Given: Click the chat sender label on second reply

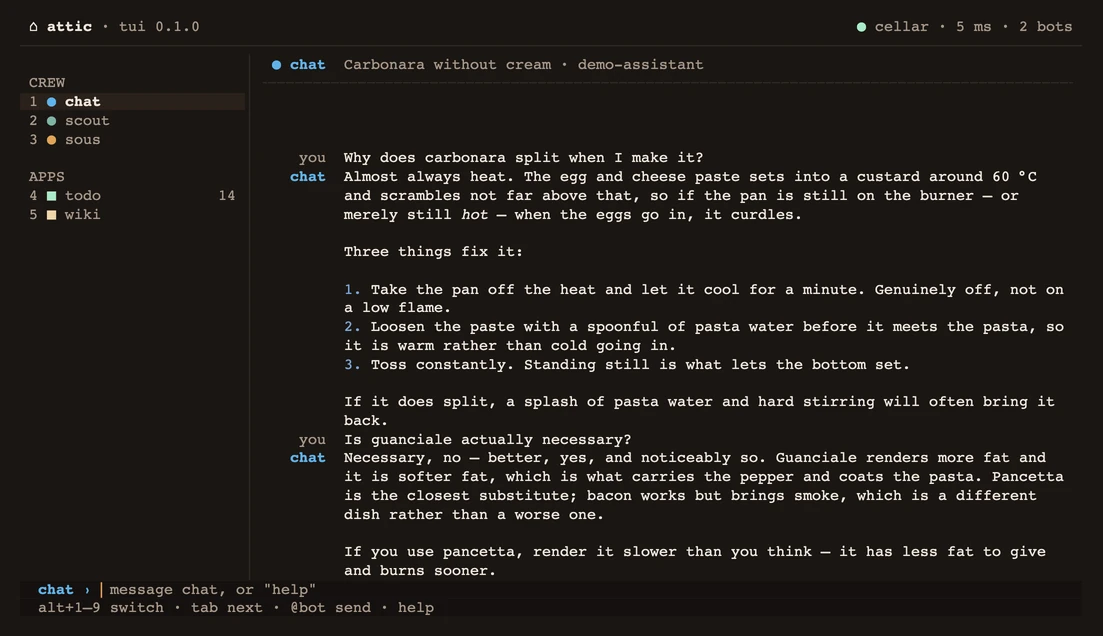Looking at the screenshot, I should (307, 458).
